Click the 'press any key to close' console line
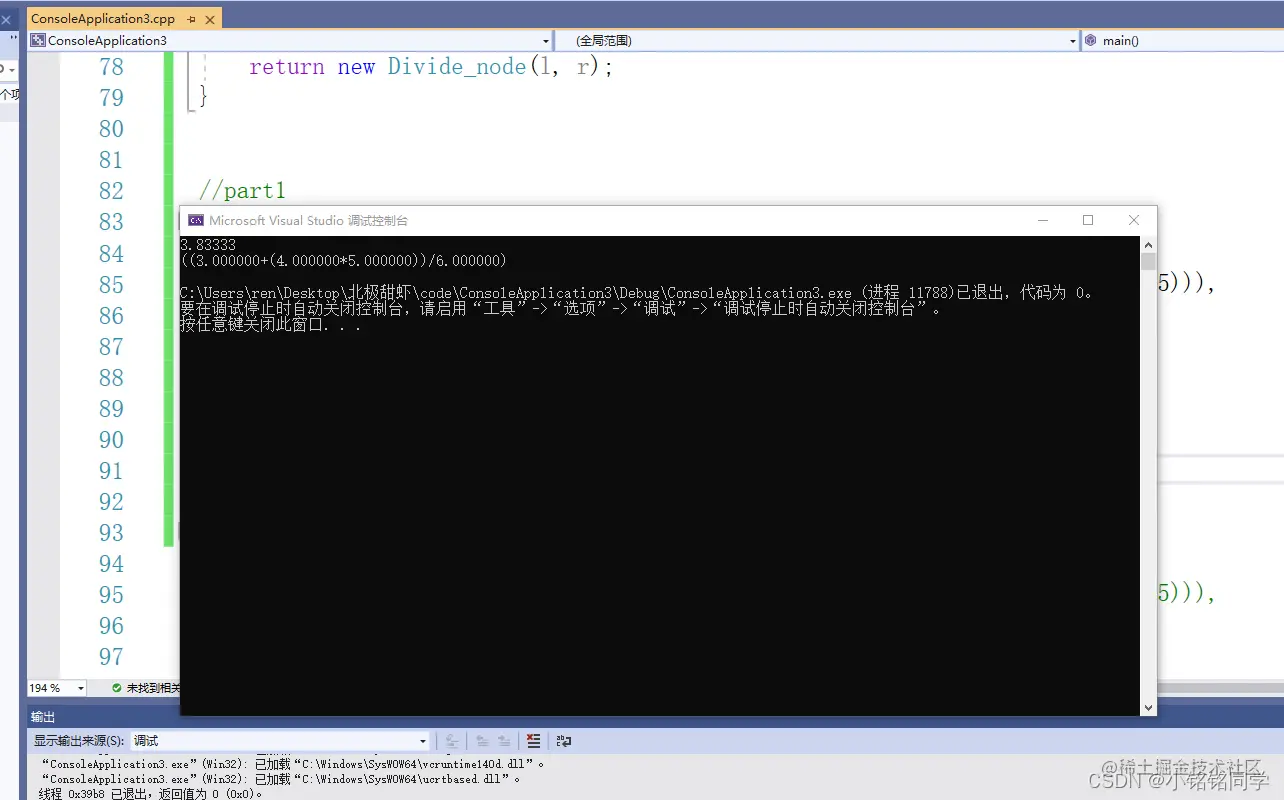 tap(270, 325)
